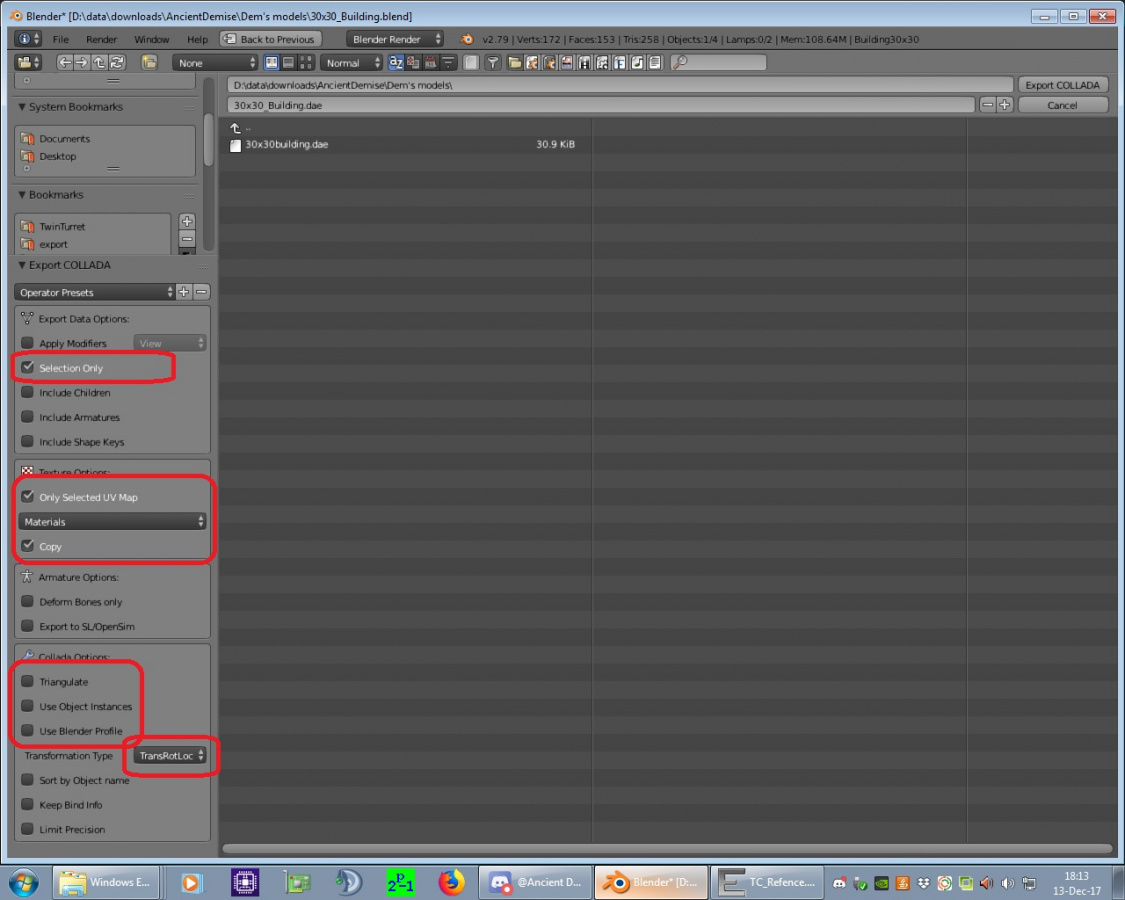Open the Render menu
The width and height of the screenshot is (1125, 900).
point(101,39)
